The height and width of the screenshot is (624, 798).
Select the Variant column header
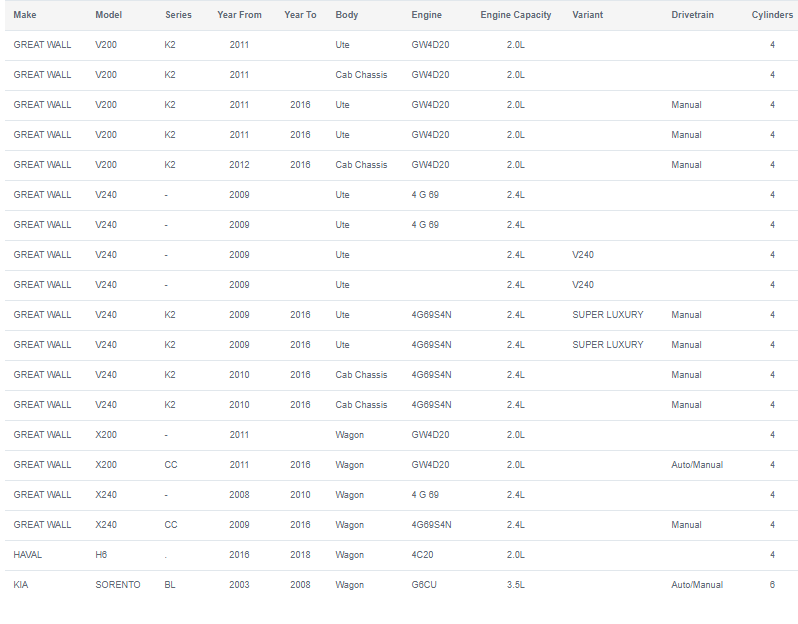587,15
